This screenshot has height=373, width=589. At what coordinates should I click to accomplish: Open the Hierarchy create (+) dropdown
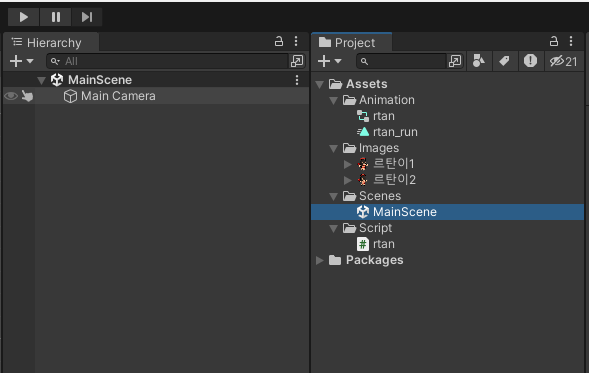21,61
